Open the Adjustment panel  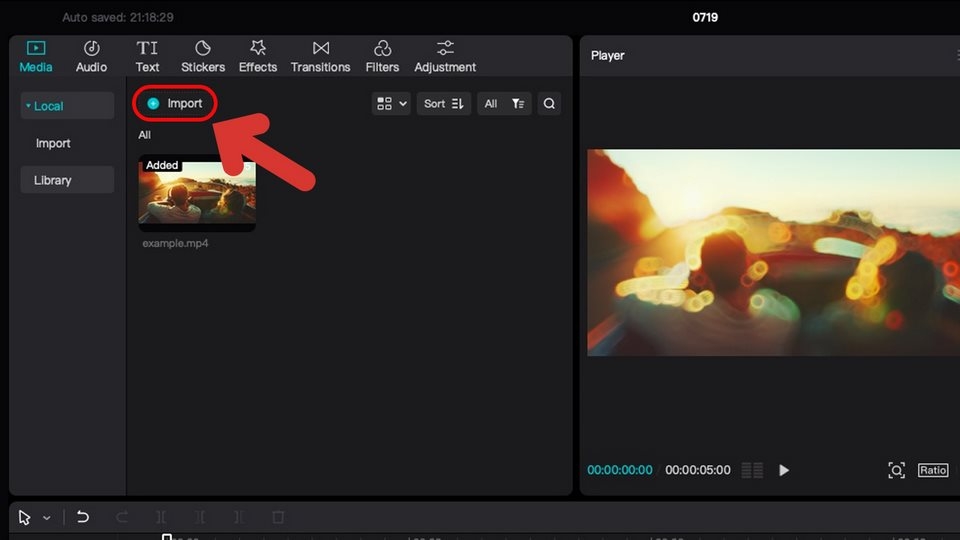tap(445, 56)
